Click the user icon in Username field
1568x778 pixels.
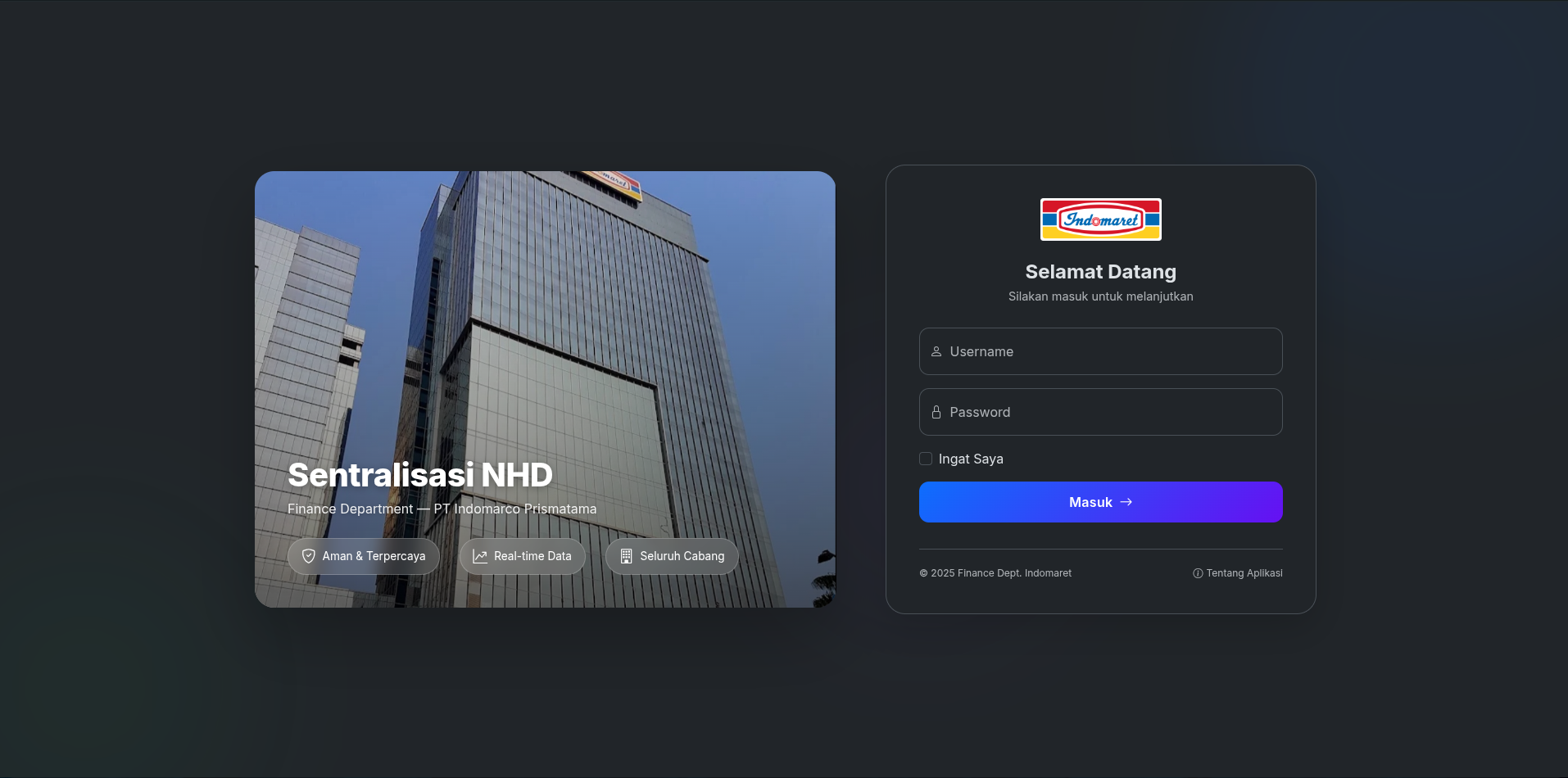tap(936, 351)
